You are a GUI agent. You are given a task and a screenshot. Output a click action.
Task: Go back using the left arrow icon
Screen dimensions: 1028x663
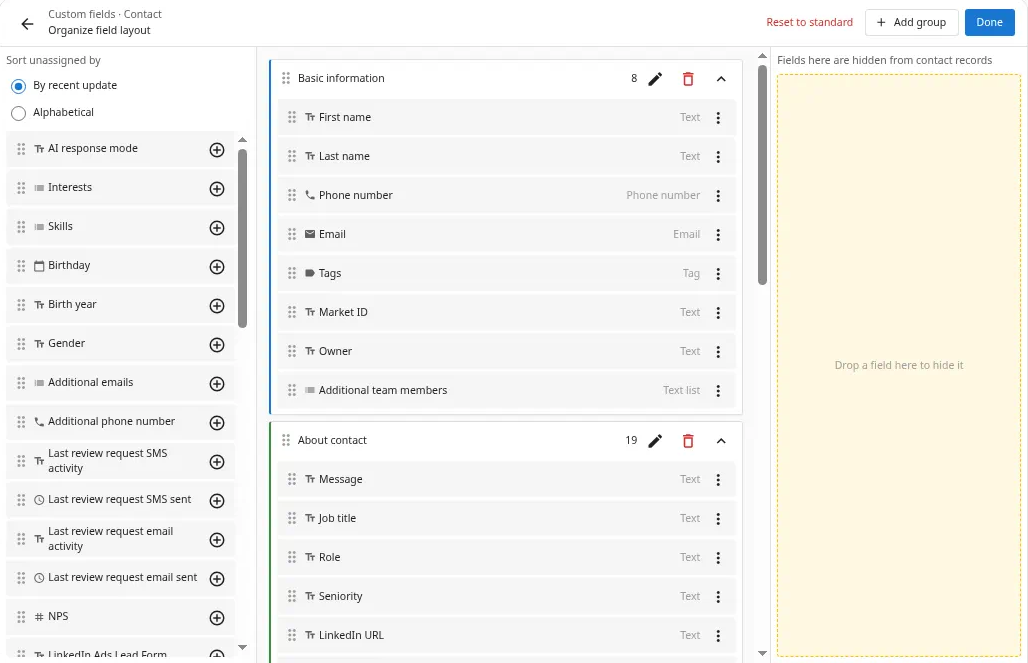click(27, 24)
